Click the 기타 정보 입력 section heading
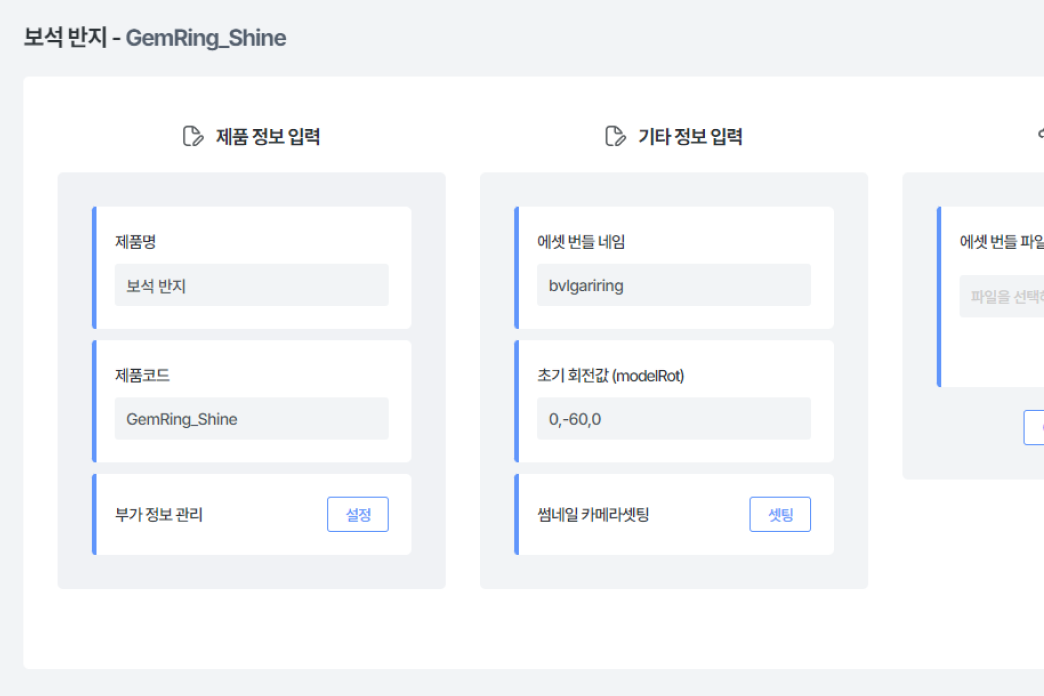 tap(690, 137)
